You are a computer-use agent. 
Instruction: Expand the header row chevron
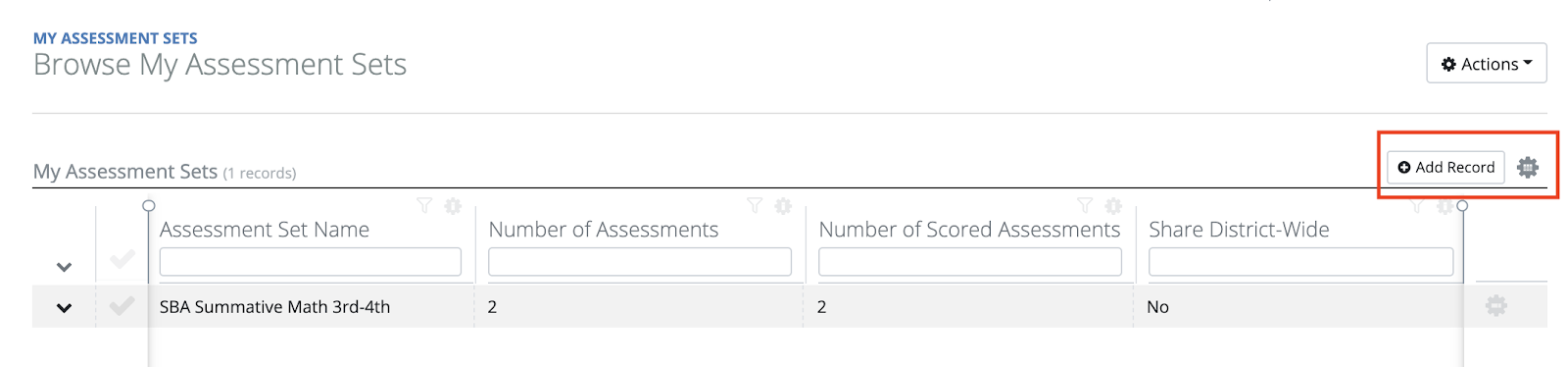(65, 267)
